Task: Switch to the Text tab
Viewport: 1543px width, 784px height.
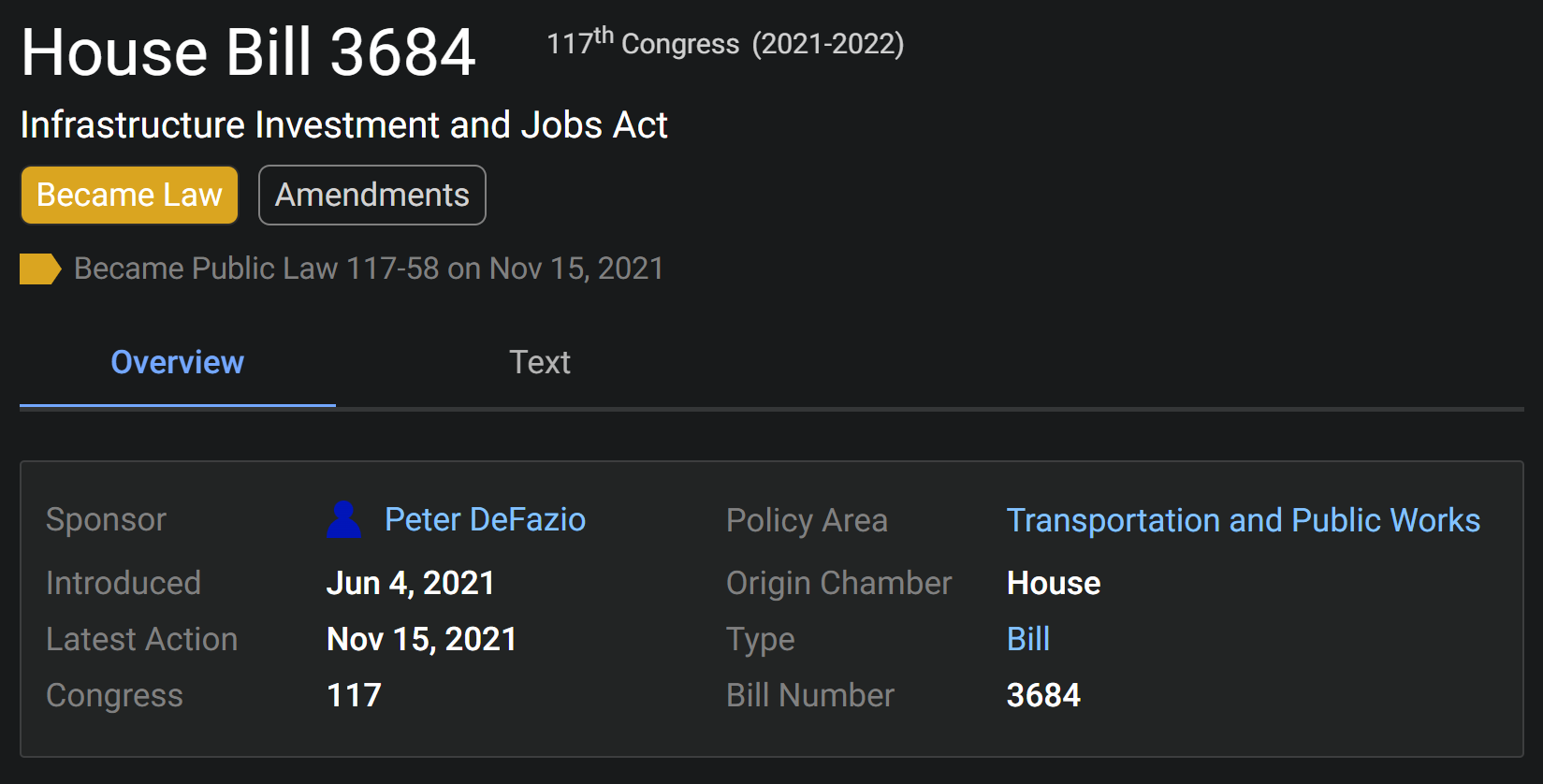Action: pos(539,362)
